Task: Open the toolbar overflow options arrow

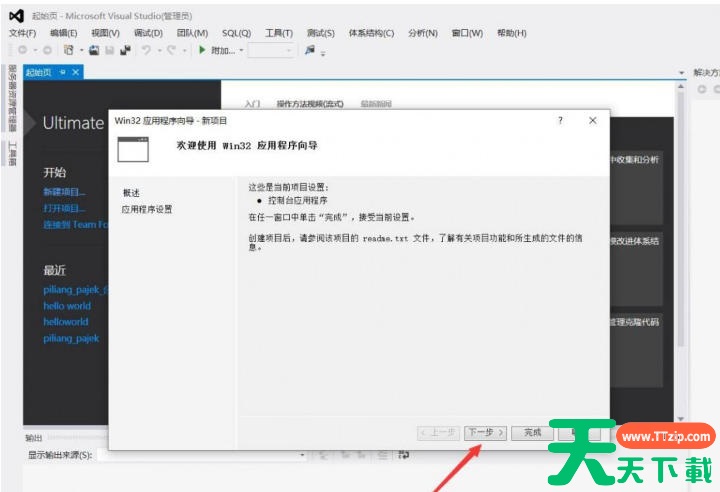Action: pyautogui.click(x=323, y=54)
